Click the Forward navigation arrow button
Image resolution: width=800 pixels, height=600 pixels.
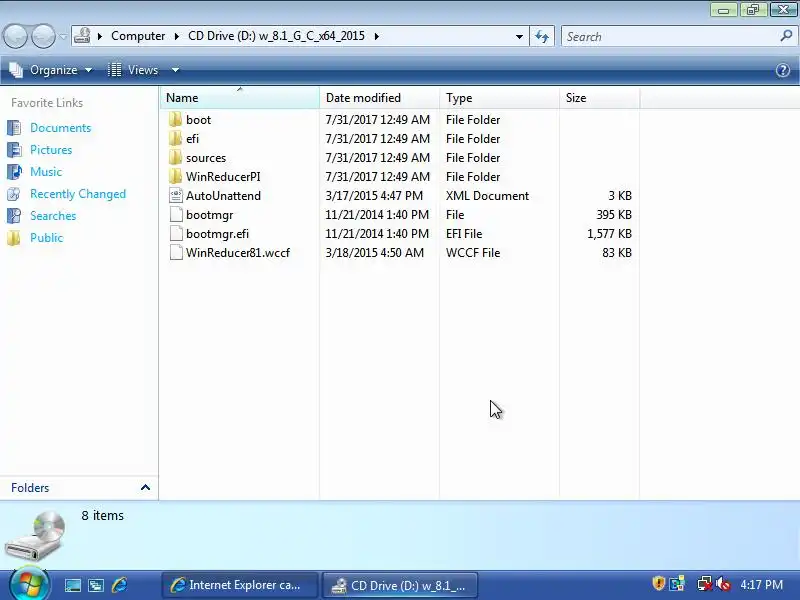point(43,36)
